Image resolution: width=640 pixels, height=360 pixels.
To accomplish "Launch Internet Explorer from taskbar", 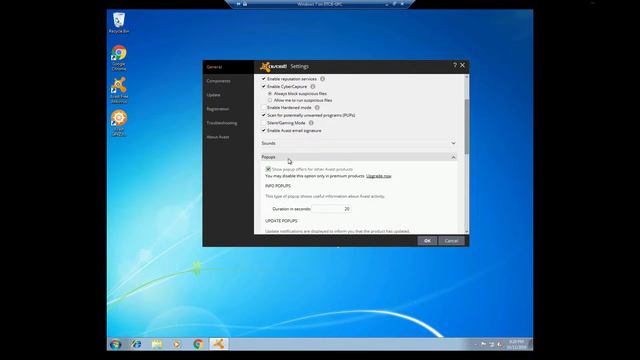I will pyautogui.click(x=136, y=344).
